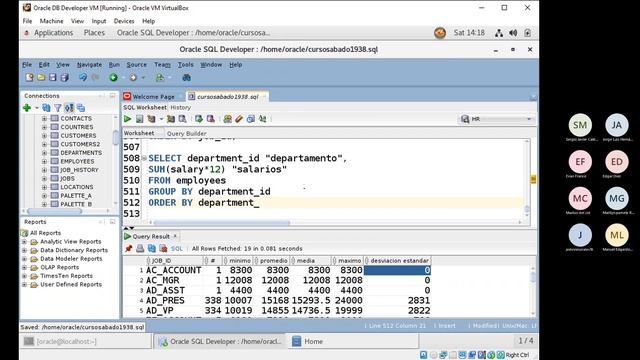640x360 pixels.
Task: Click the Forward navigation icon
Action: 133,77
